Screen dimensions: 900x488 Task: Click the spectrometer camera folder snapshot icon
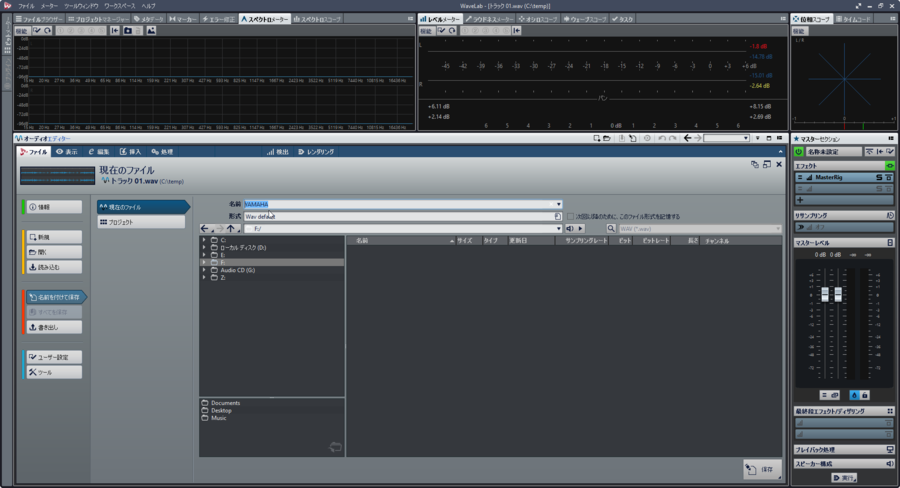click(x=128, y=30)
